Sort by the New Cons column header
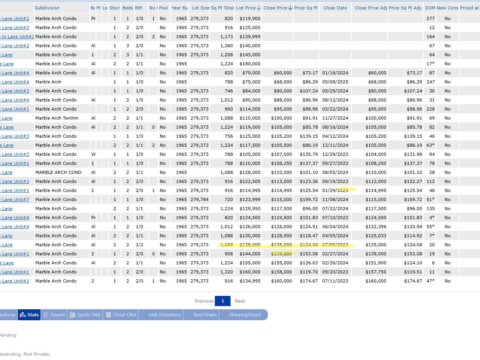480x360 pixels. (447, 8)
